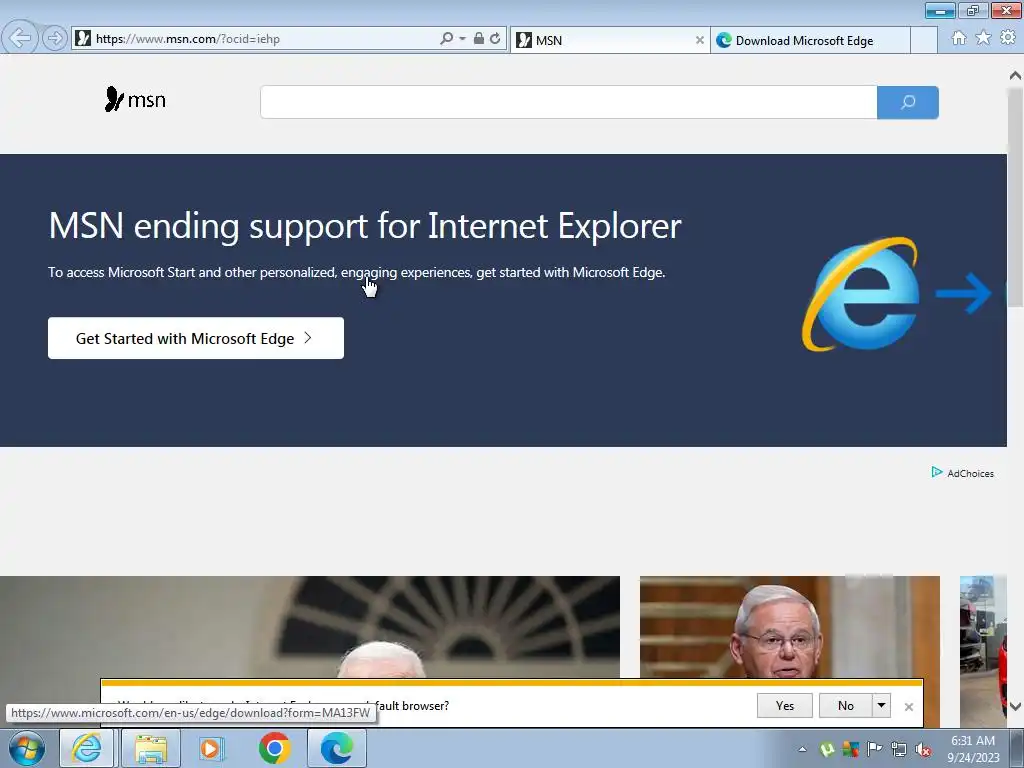Go back using browser Back arrow

click(20, 38)
